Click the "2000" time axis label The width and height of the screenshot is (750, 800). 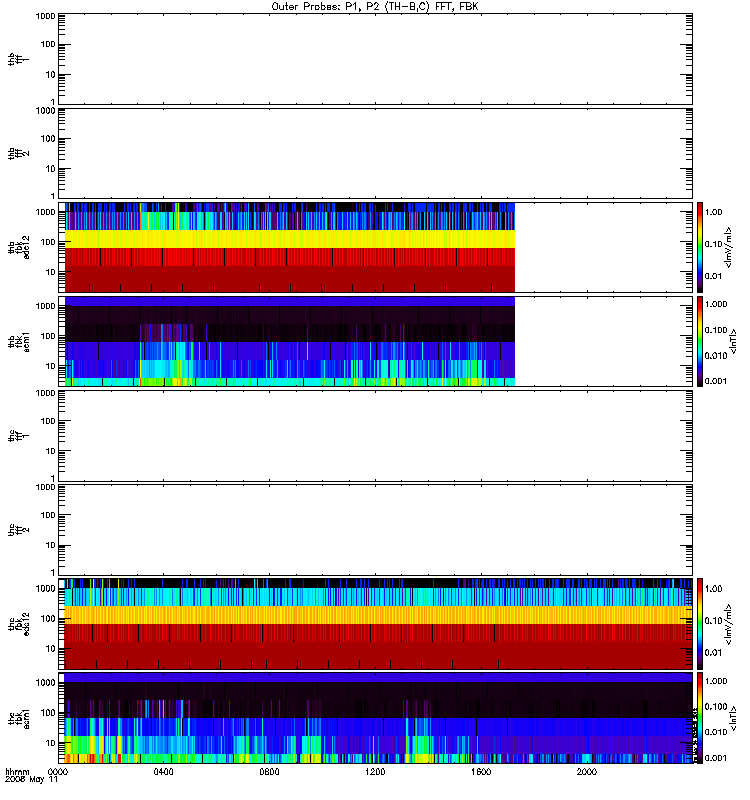tap(587, 771)
